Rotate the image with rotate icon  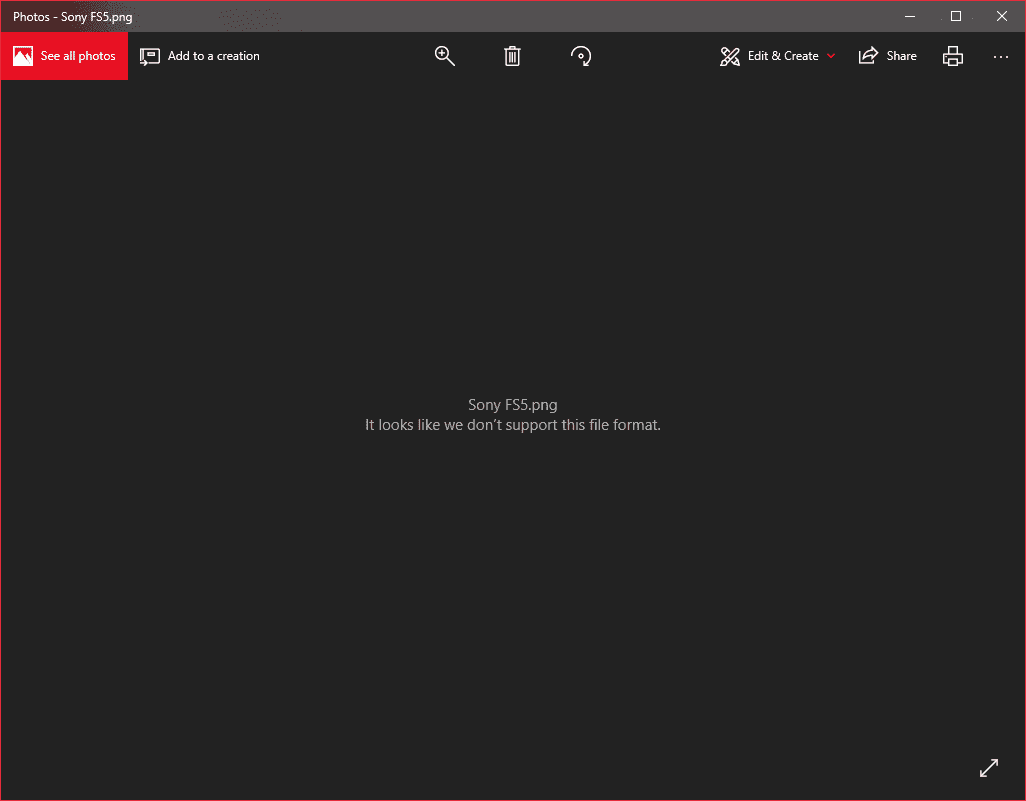580,56
